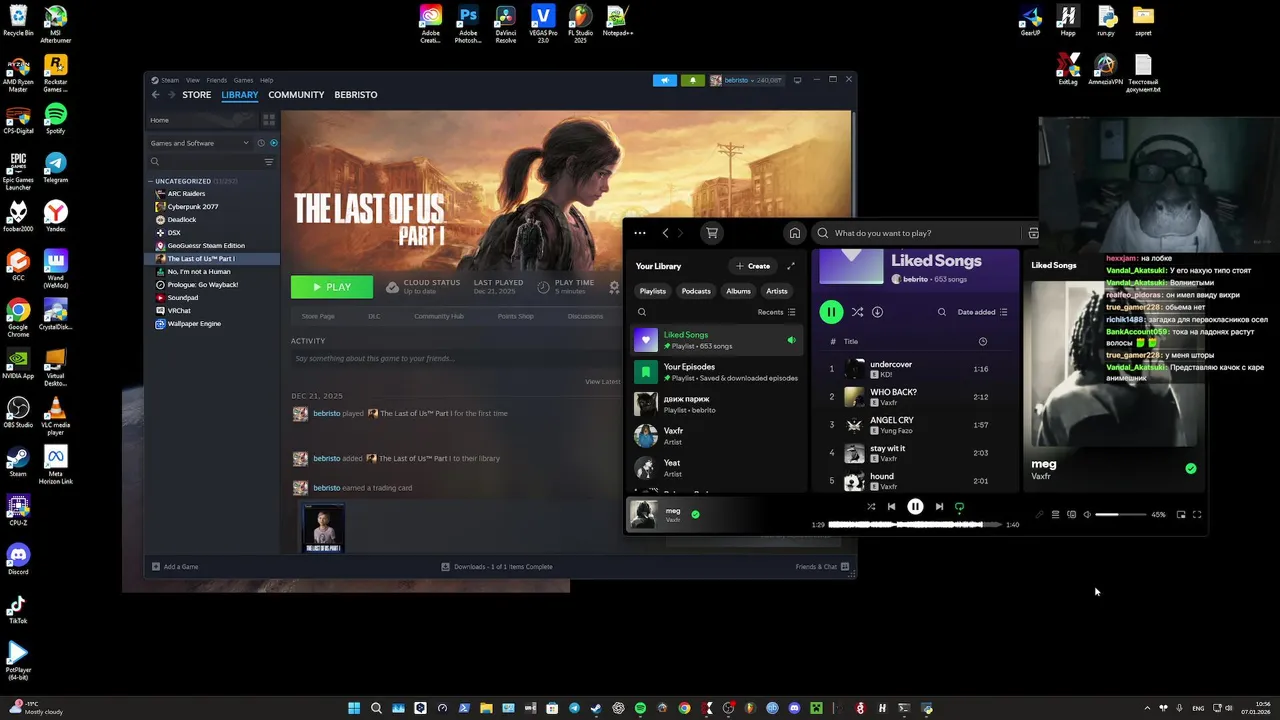Go back in Spotify navigation
Viewport: 1280px width, 720px height.
point(666,233)
